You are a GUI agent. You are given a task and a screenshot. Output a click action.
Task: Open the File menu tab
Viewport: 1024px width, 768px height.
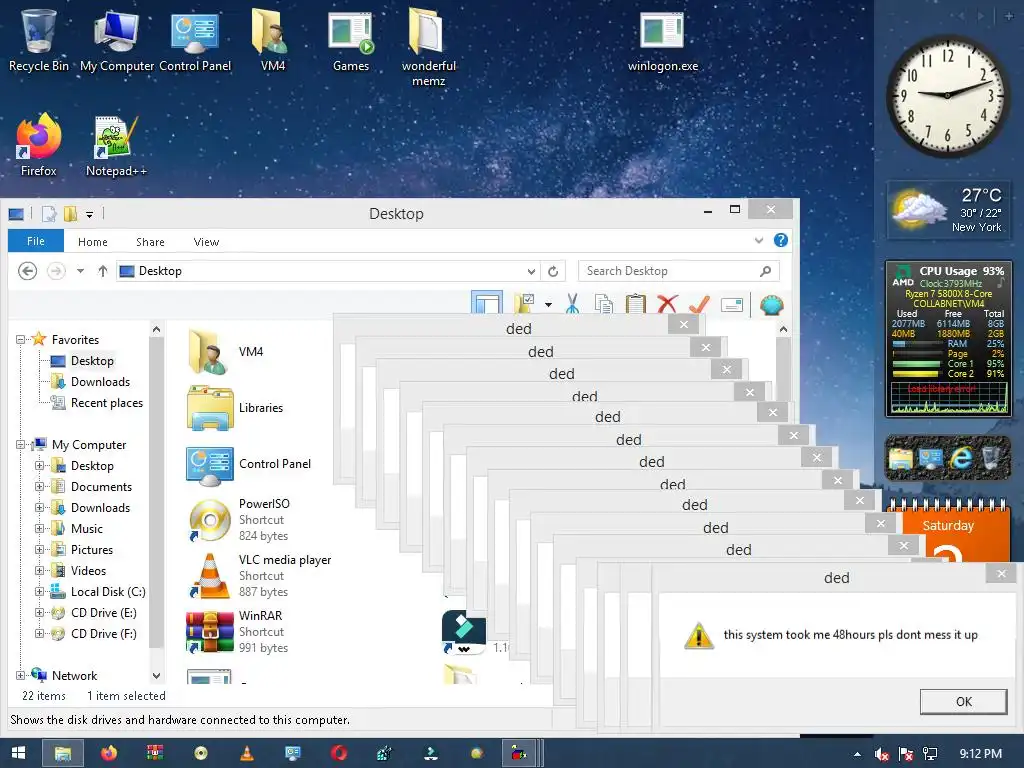coord(36,241)
